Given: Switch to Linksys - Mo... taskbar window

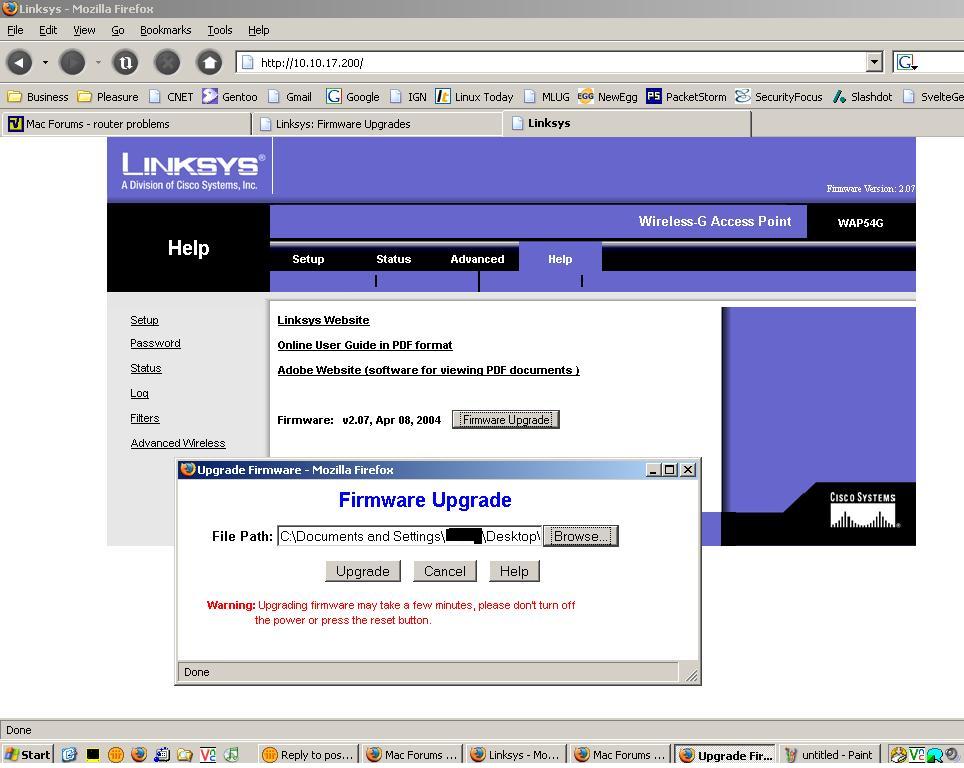Looking at the screenshot, I should [516, 754].
